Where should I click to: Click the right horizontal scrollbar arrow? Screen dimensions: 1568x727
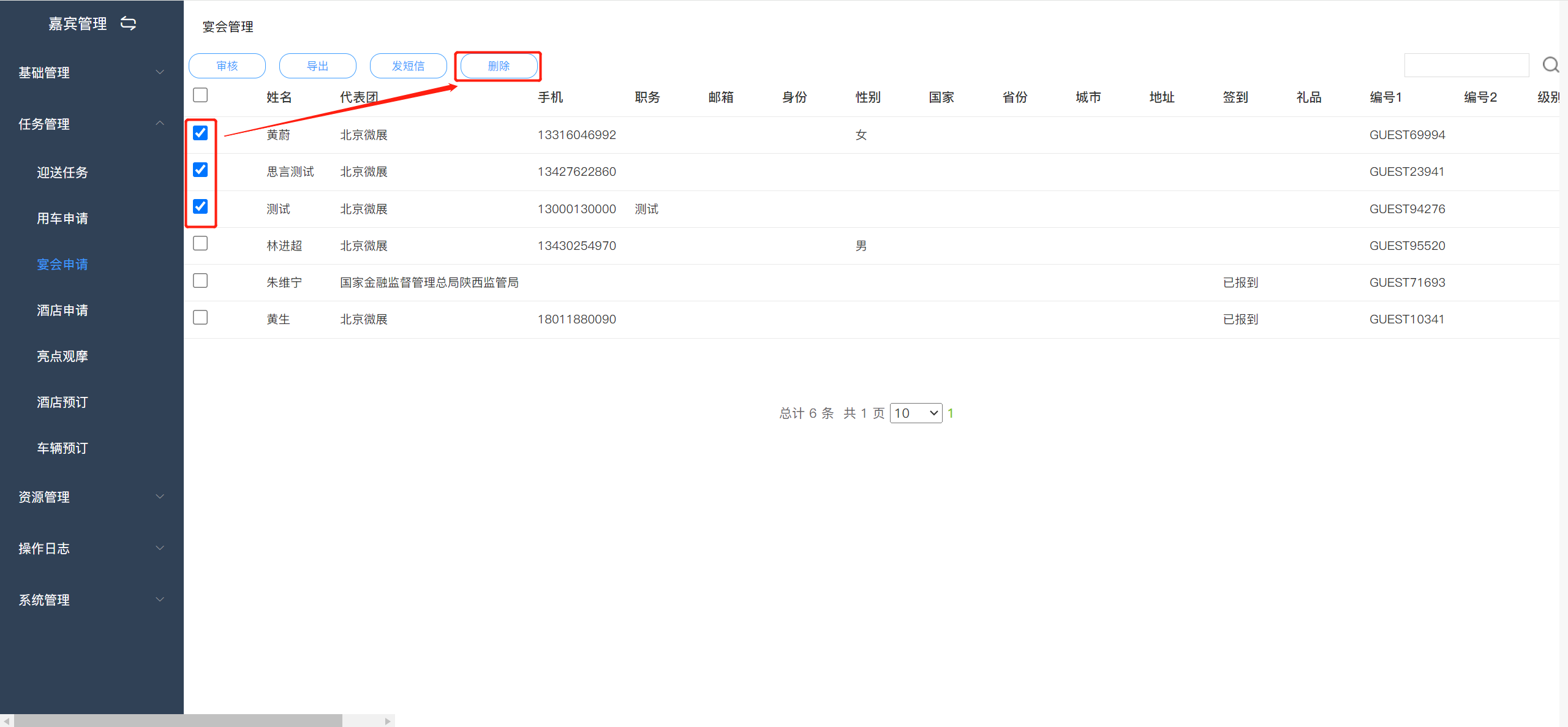tap(388, 721)
